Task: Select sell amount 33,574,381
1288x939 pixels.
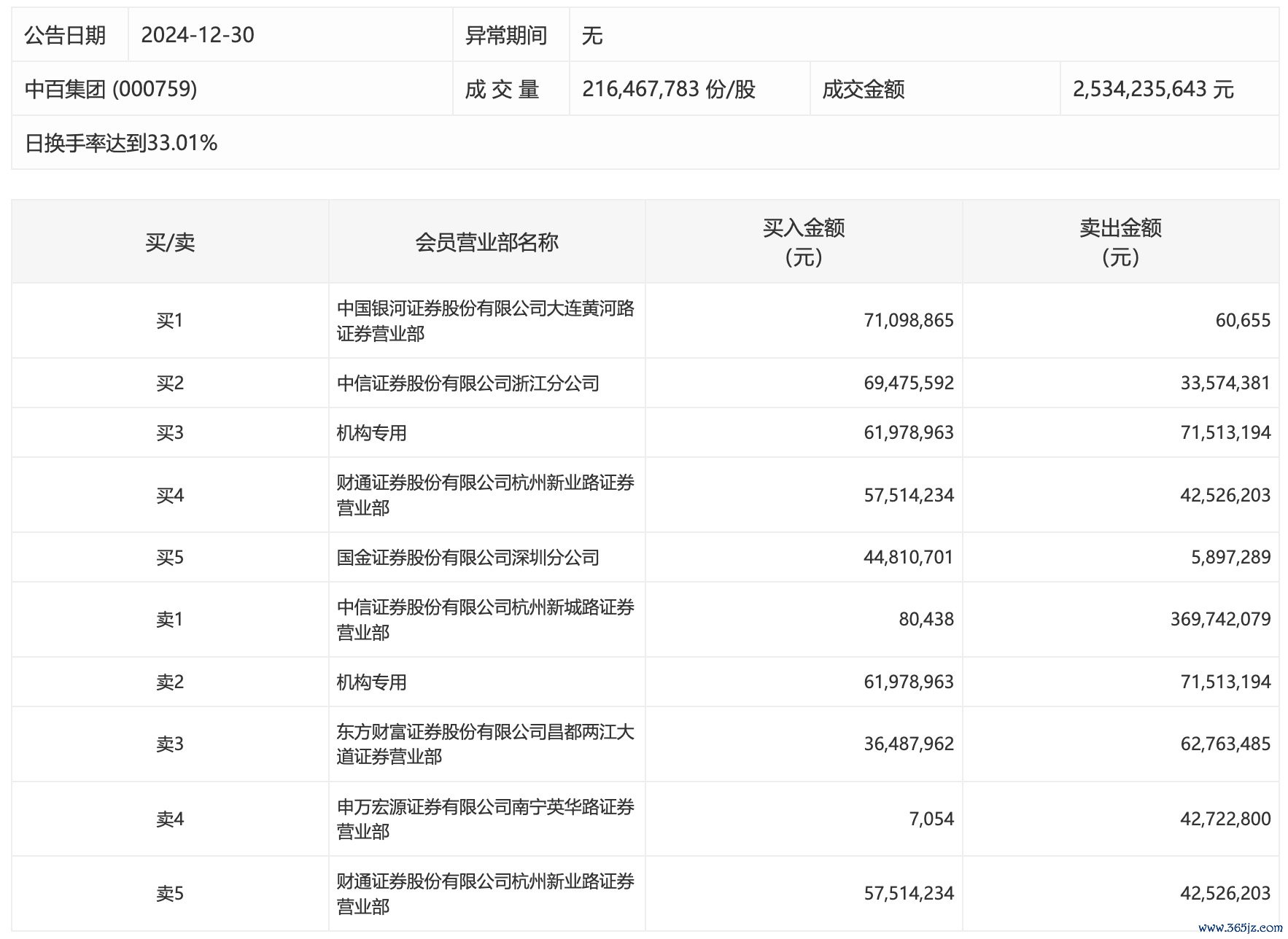Action: tap(1225, 383)
